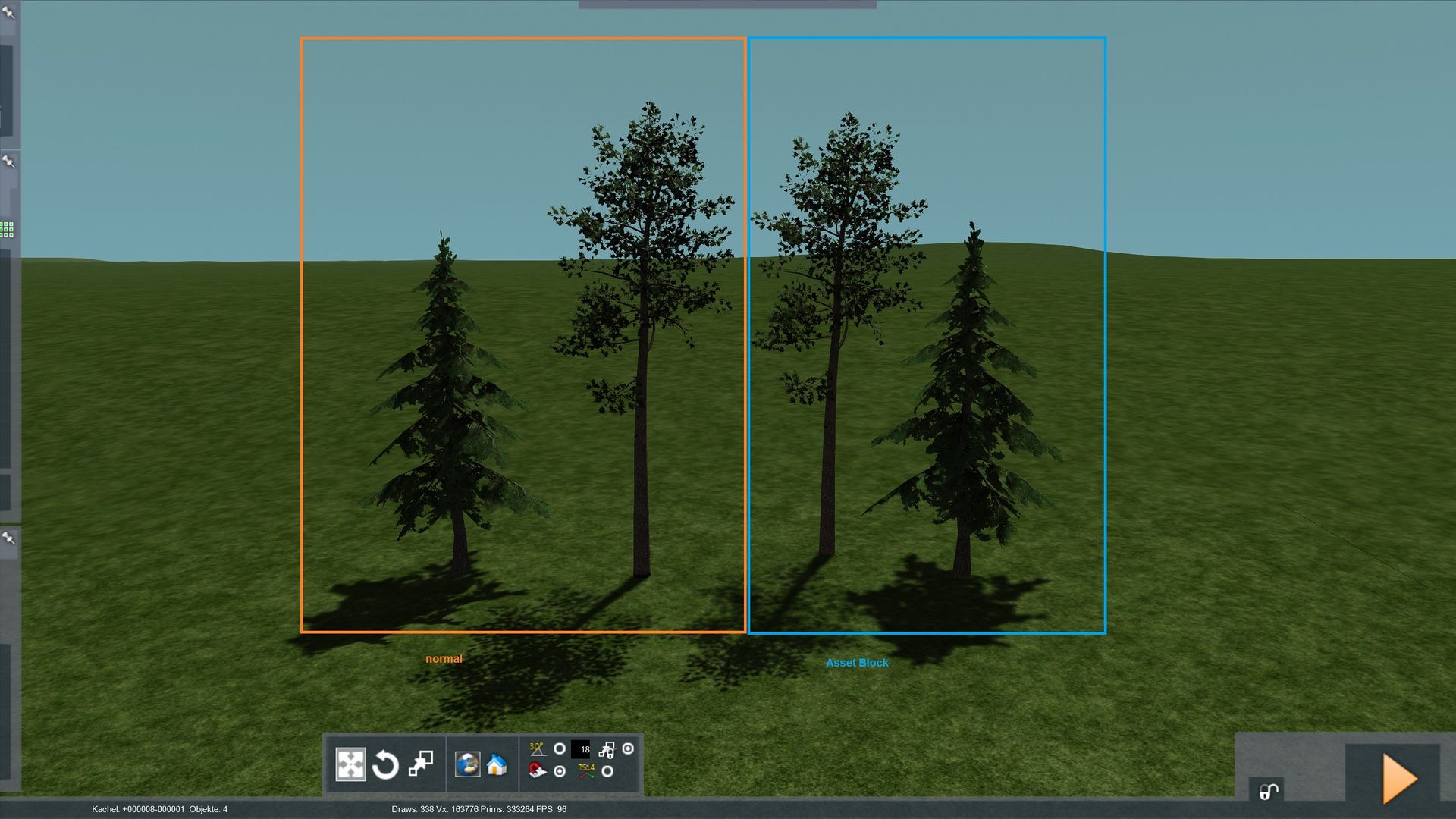This screenshot has height=819, width=1456.
Task: Select the scale object tool
Action: click(421, 763)
